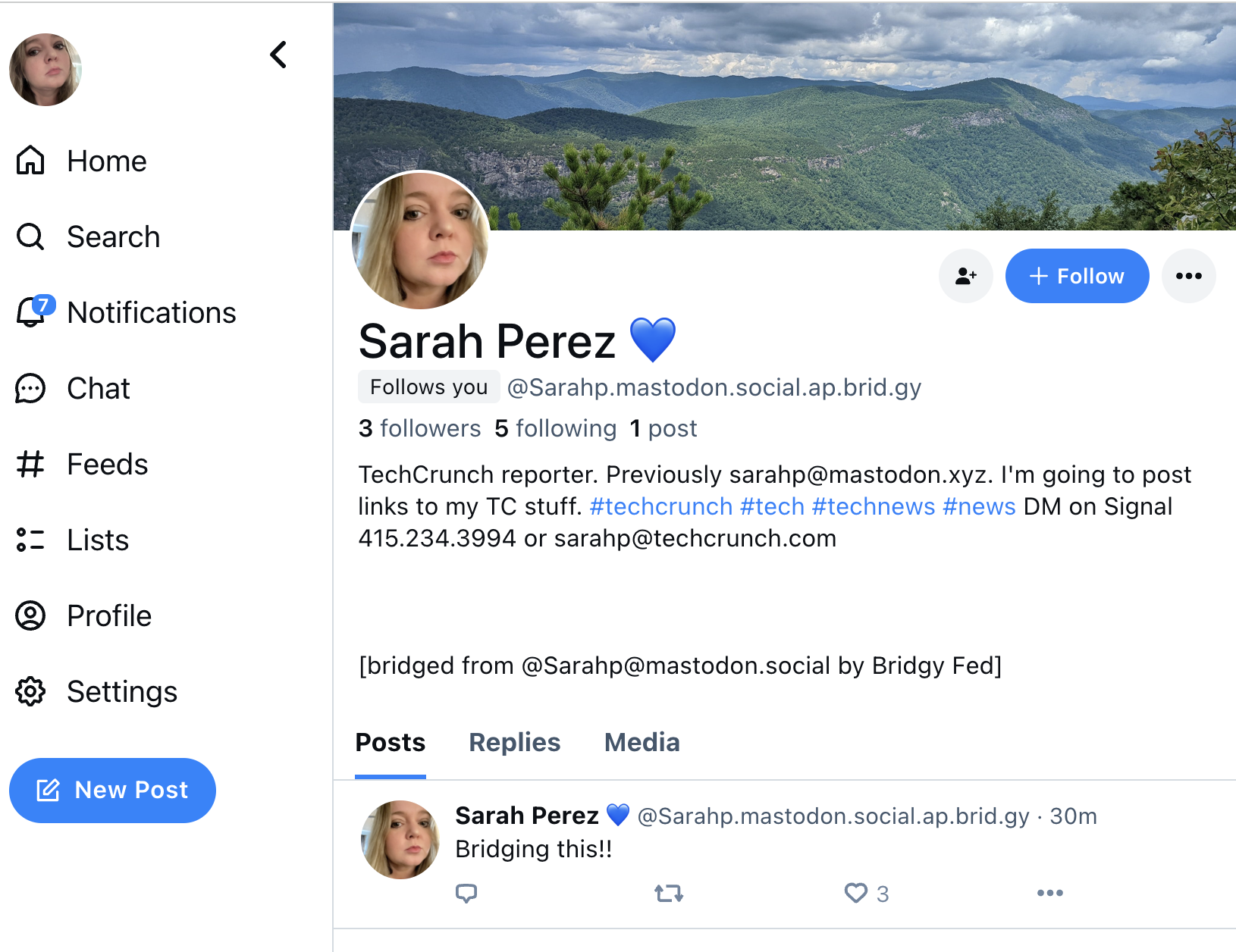Click the reply speech bubble icon on post
Screen dimensions: 1236x952
[x=466, y=893]
